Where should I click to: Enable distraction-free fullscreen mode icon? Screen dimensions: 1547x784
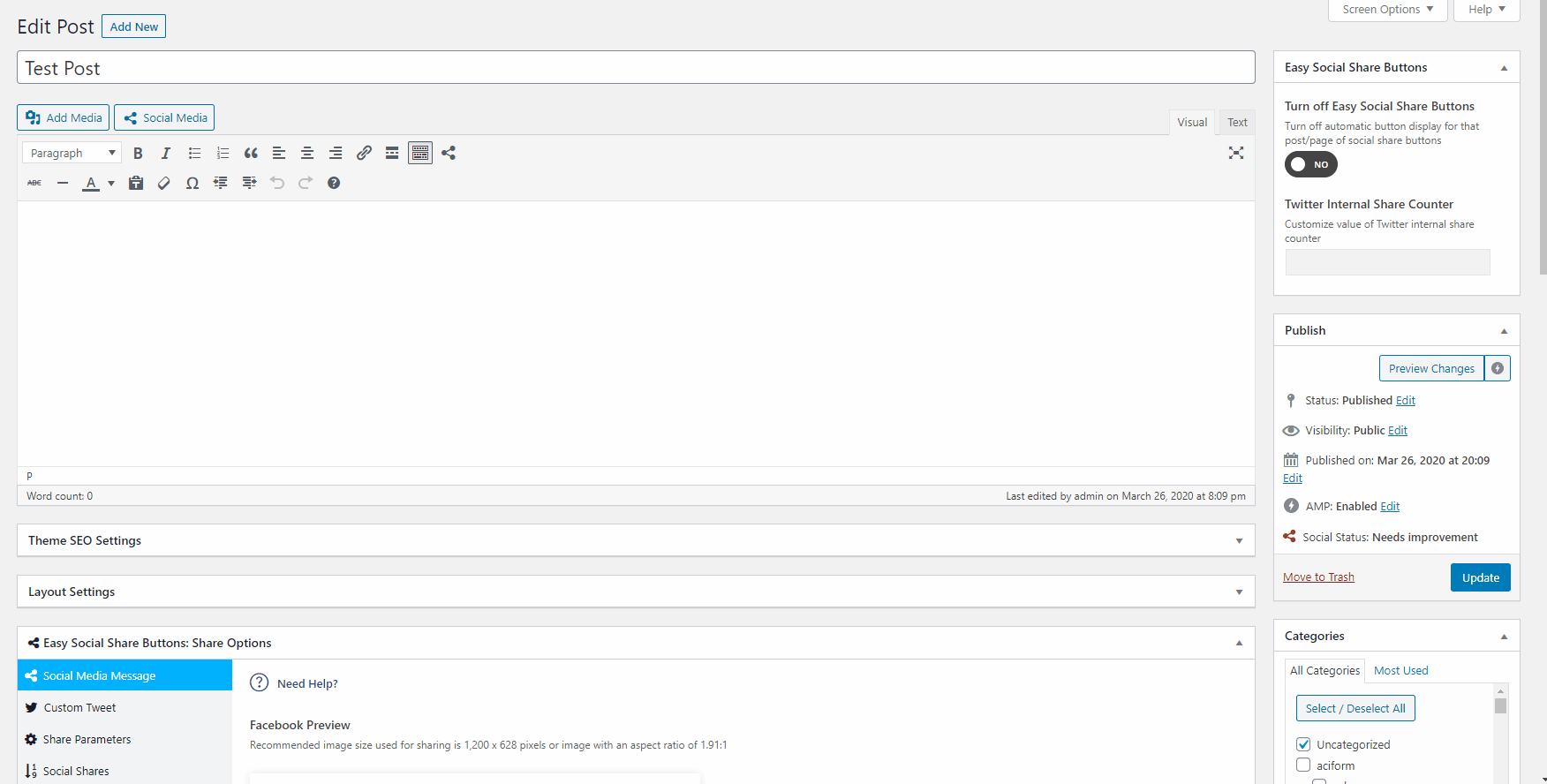tap(1235, 154)
